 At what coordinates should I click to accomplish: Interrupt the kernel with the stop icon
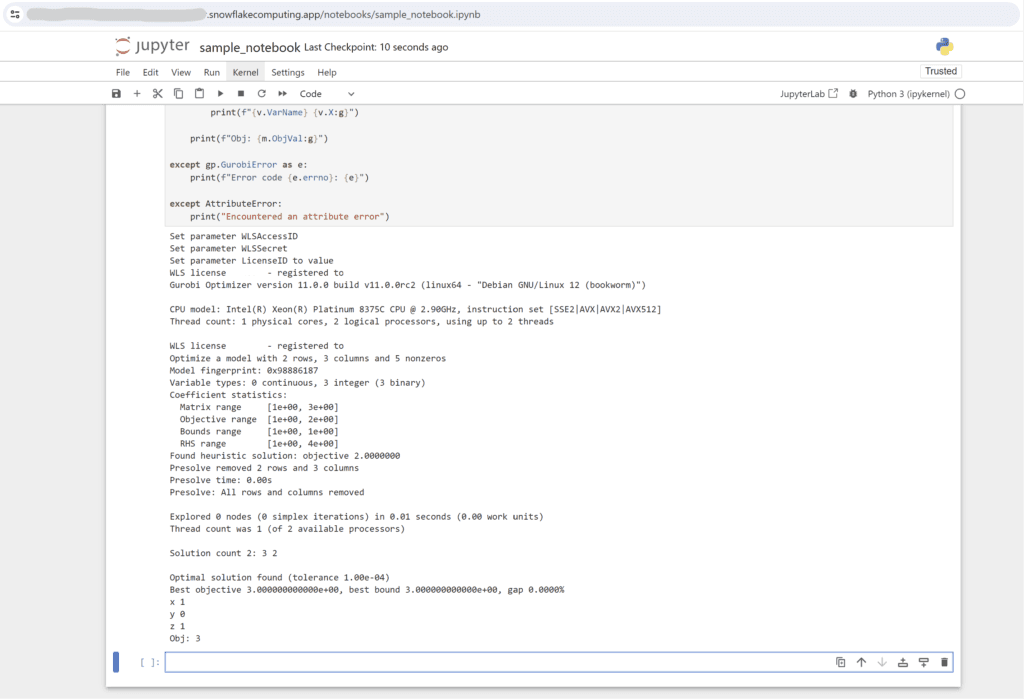[x=241, y=93]
